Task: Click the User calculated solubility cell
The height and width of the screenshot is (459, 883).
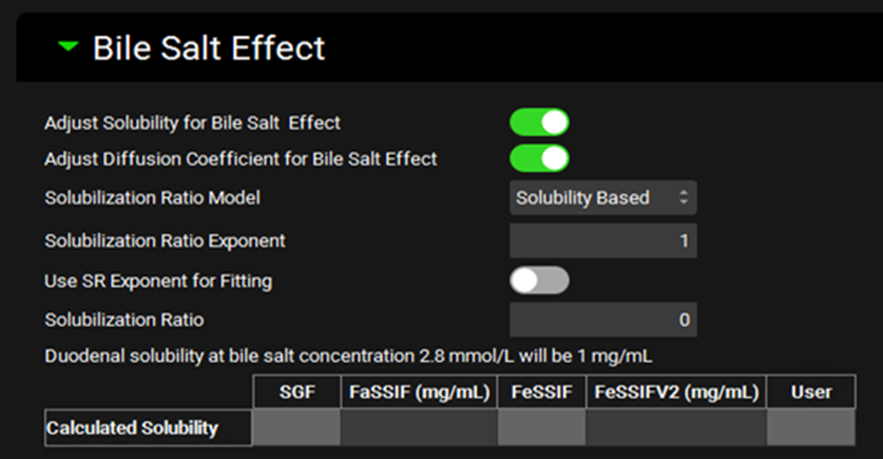Action: (811, 428)
